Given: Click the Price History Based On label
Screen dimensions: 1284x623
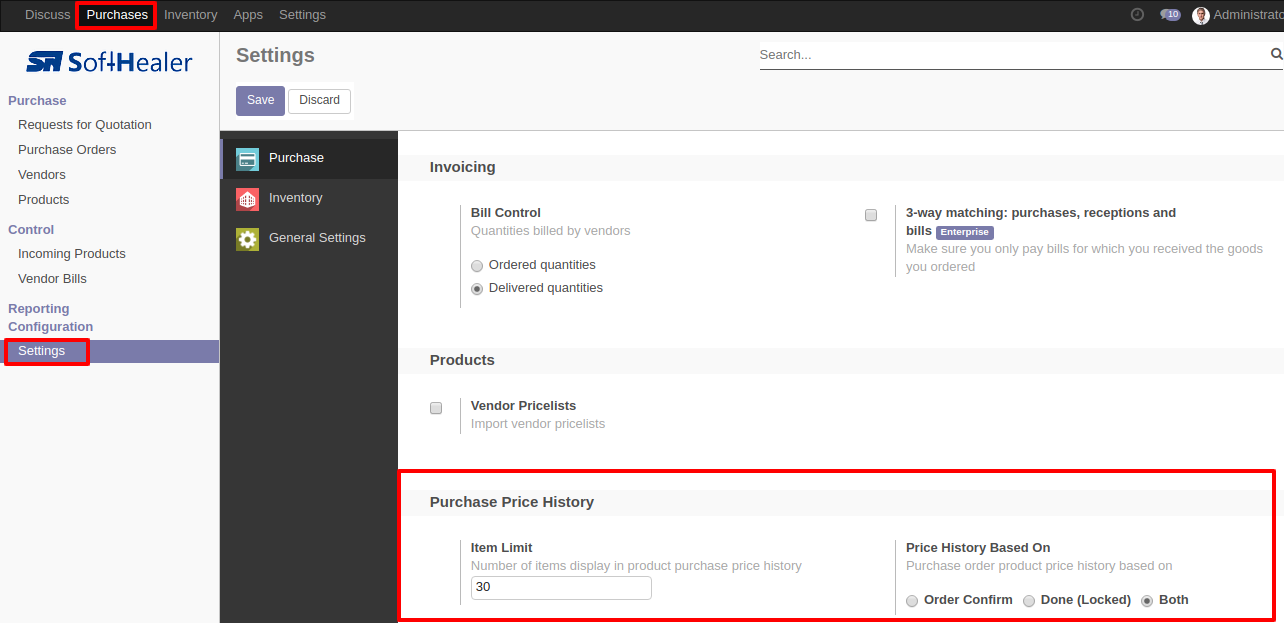Looking at the screenshot, I should (x=978, y=548).
